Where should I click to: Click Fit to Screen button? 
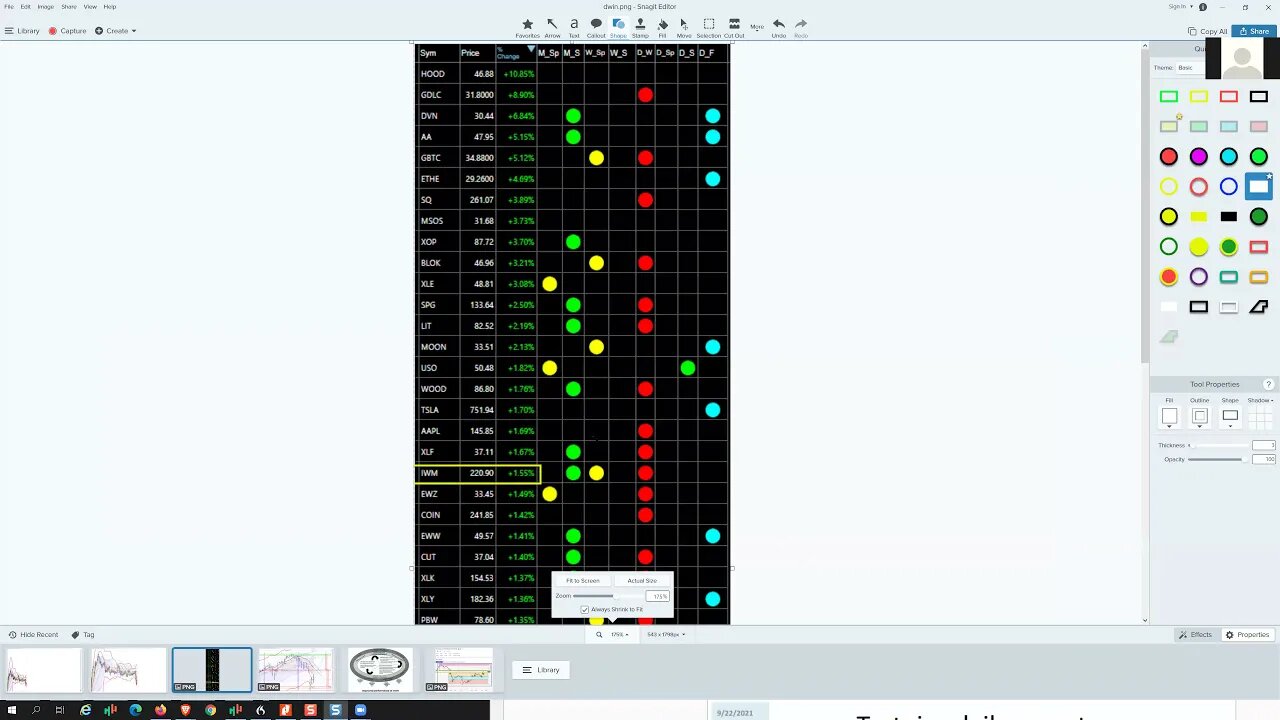pyautogui.click(x=583, y=581)
